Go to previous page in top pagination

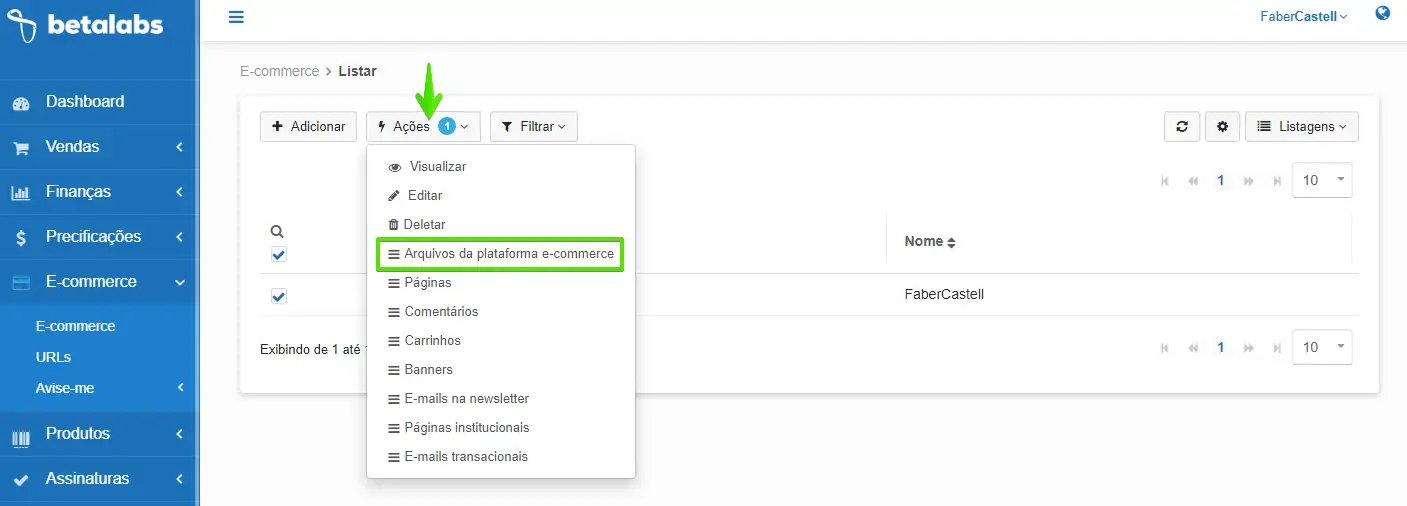pos(1193,181)
